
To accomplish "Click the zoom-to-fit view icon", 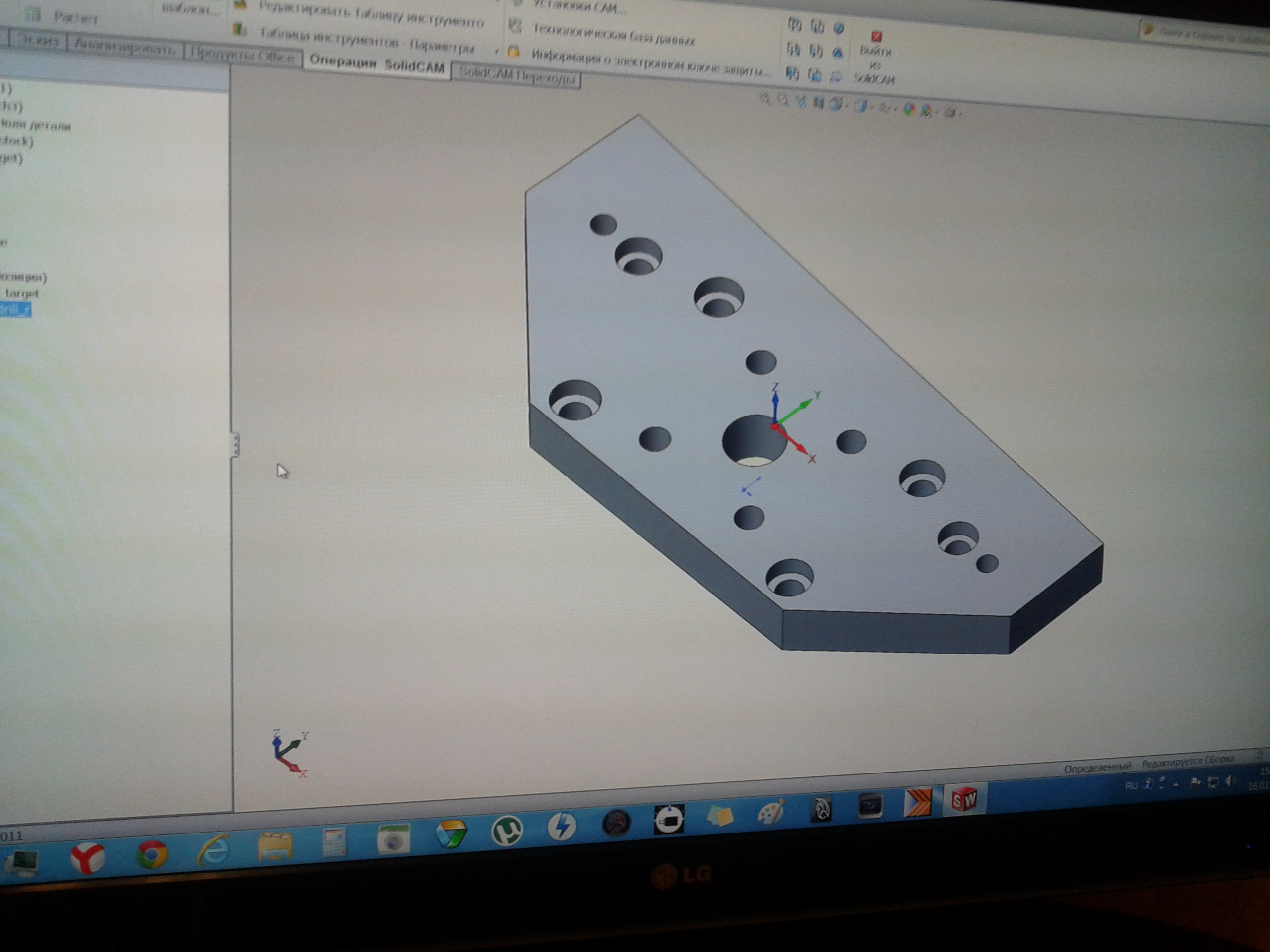I will [x=765, y=99].
